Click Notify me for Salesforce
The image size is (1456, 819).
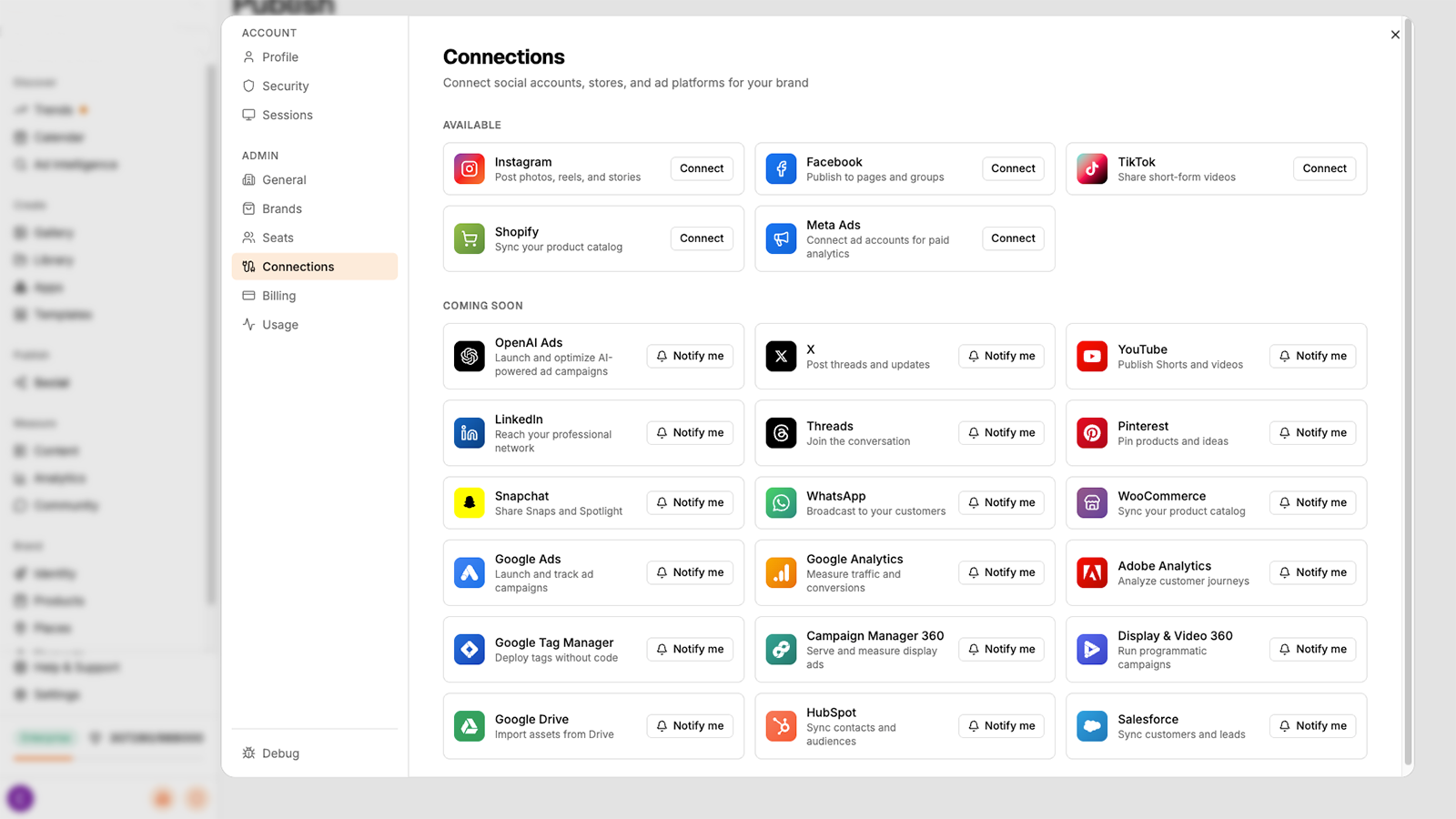[1312, 726]
